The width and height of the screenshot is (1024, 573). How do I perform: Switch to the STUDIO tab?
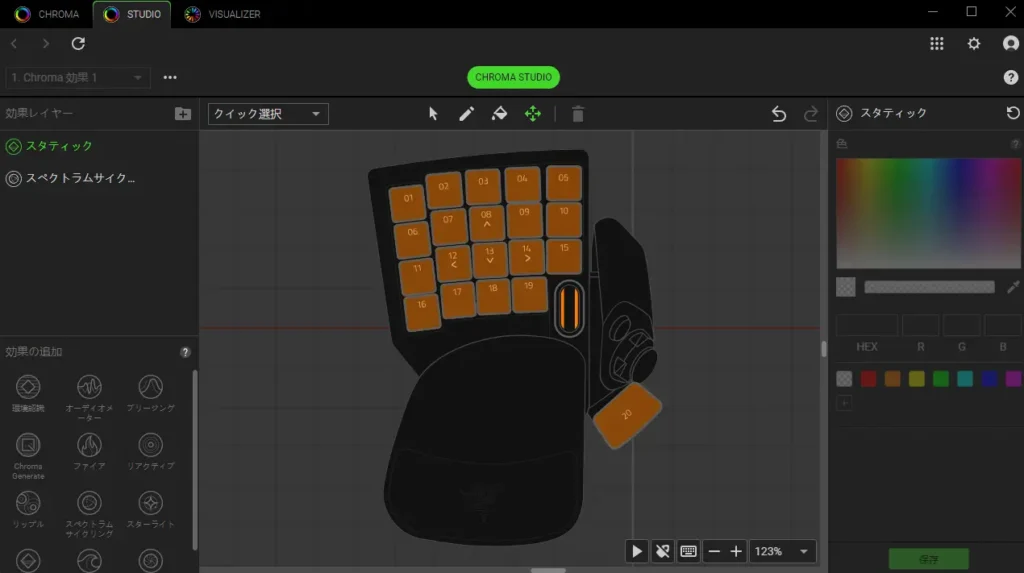[x=132, y=14]
